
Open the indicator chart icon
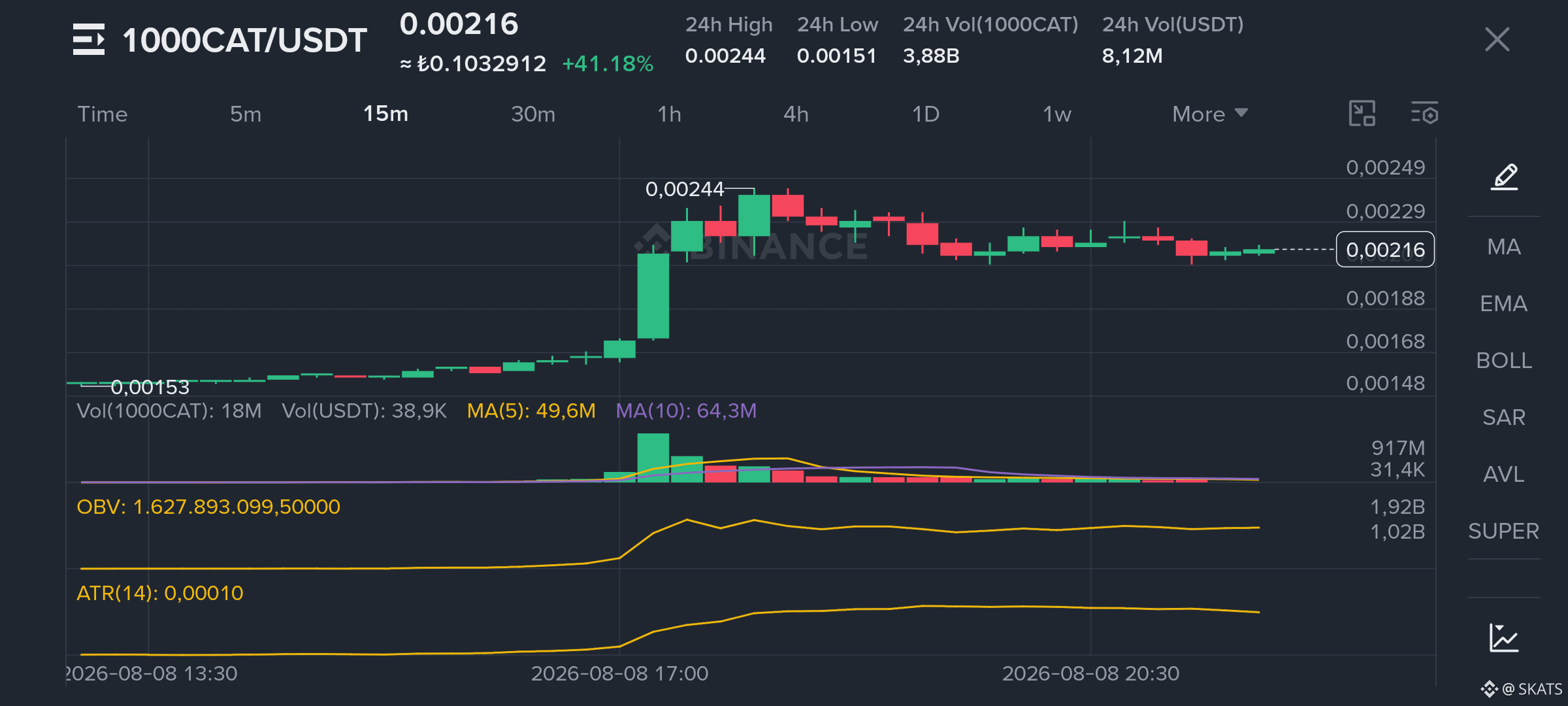[x=1504, y=638]
